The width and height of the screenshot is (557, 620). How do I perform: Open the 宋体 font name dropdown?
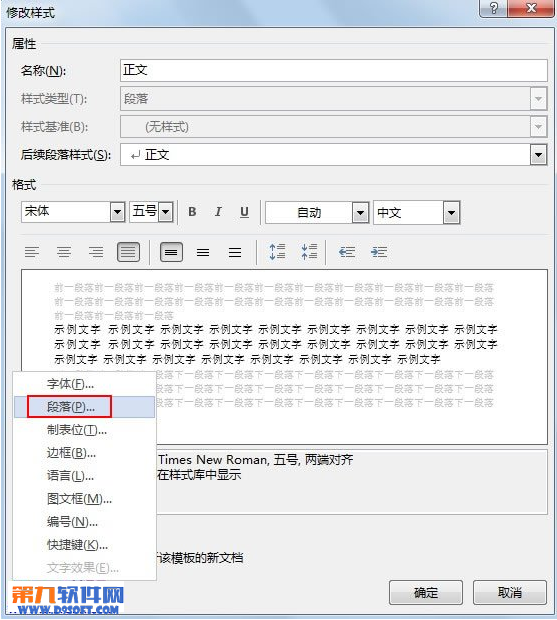(x=117, y=212)
